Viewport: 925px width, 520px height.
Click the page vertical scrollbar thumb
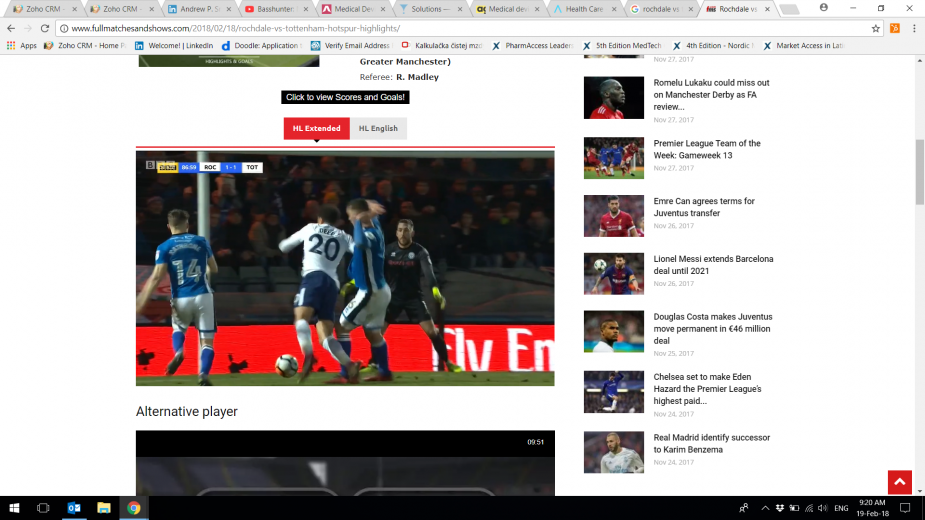point(919,170)
